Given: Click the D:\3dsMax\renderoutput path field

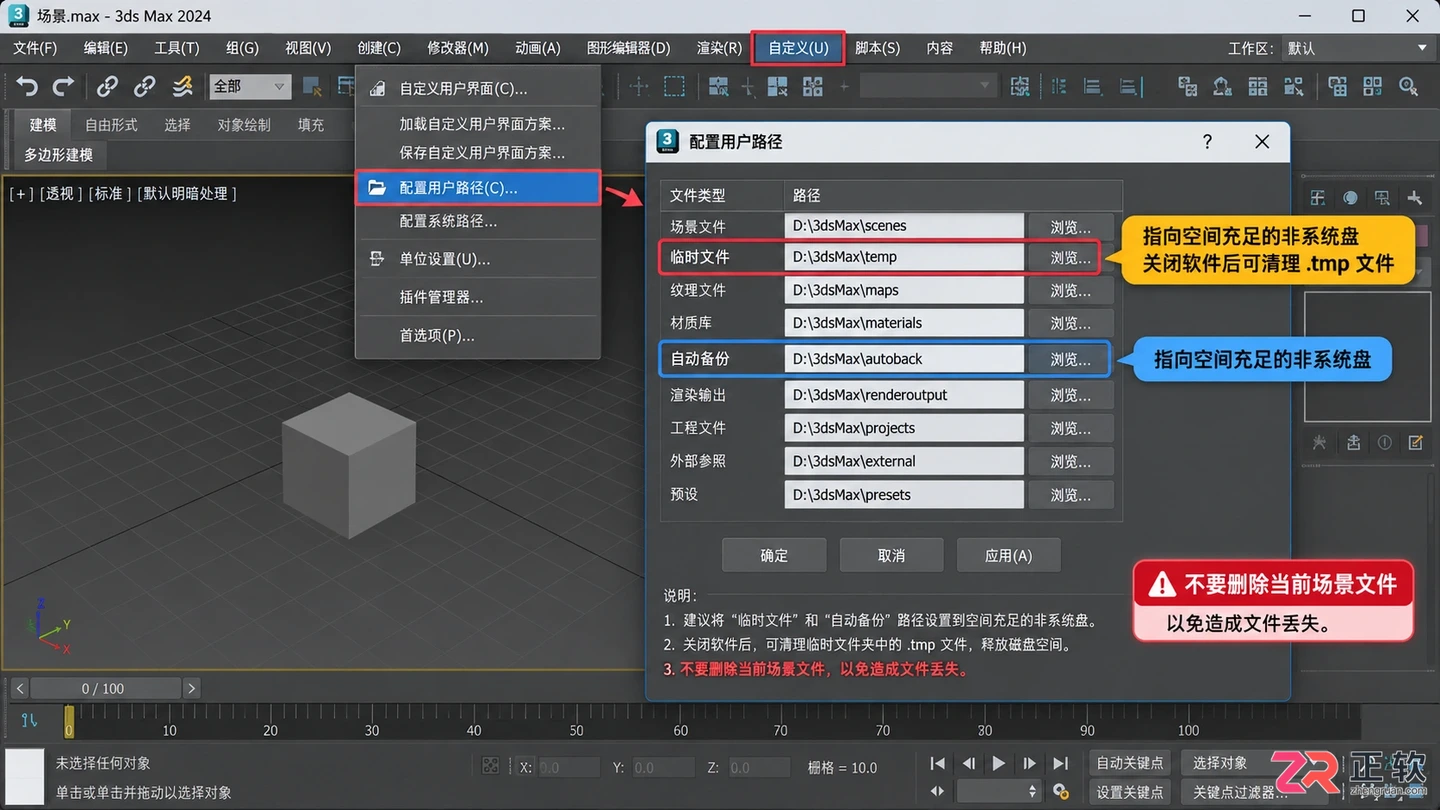Looking at the screenshot, I should tap(904, 395).
